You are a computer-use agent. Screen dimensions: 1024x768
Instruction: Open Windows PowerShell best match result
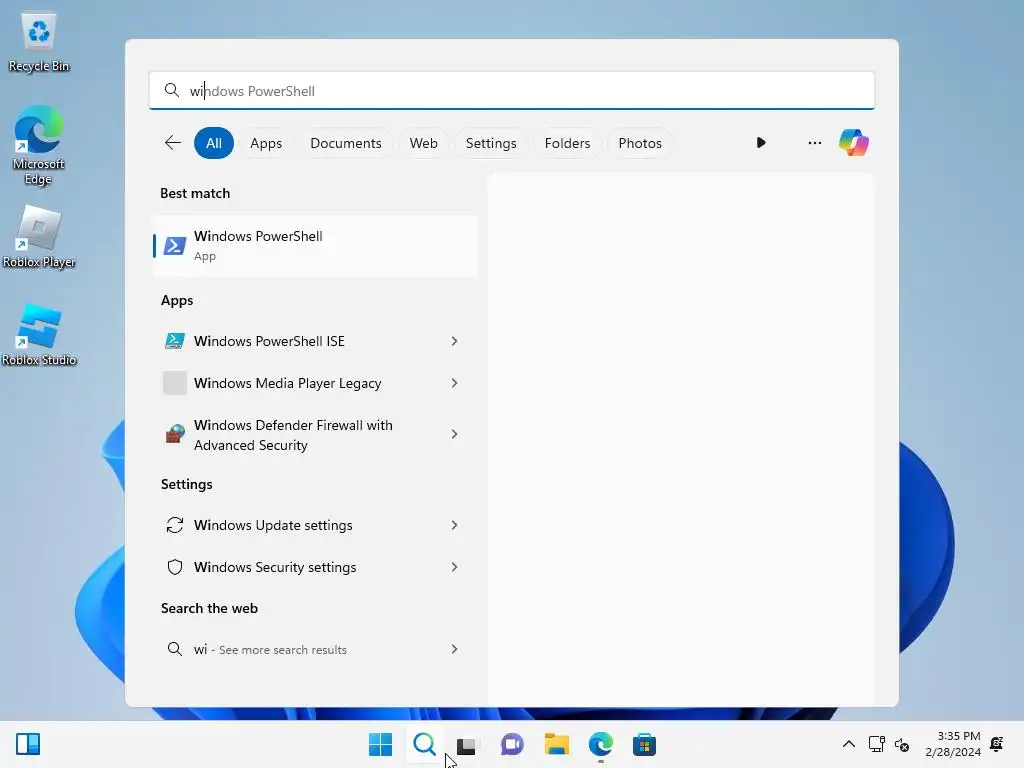coord(315,246)
